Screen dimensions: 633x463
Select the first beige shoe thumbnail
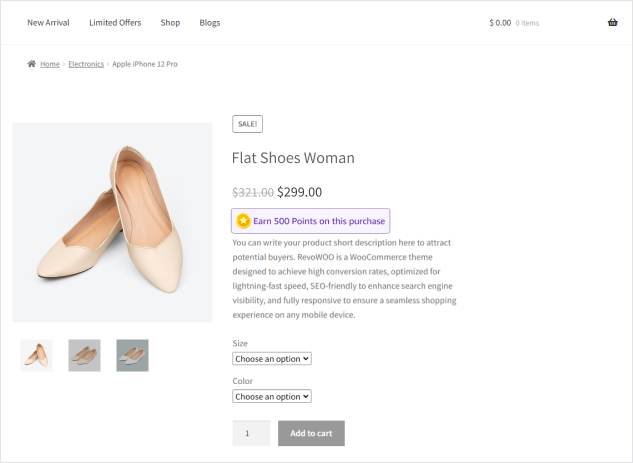point(37,355)
